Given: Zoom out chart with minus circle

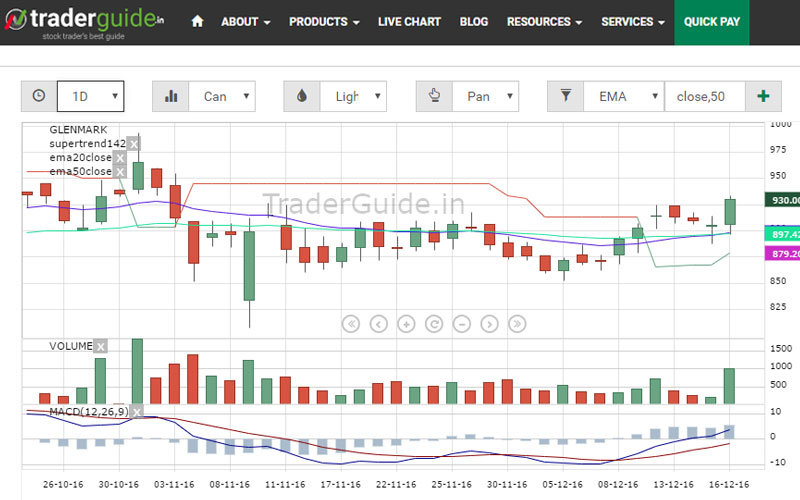Looking at the screenshot, I should (x=462, y=324).
